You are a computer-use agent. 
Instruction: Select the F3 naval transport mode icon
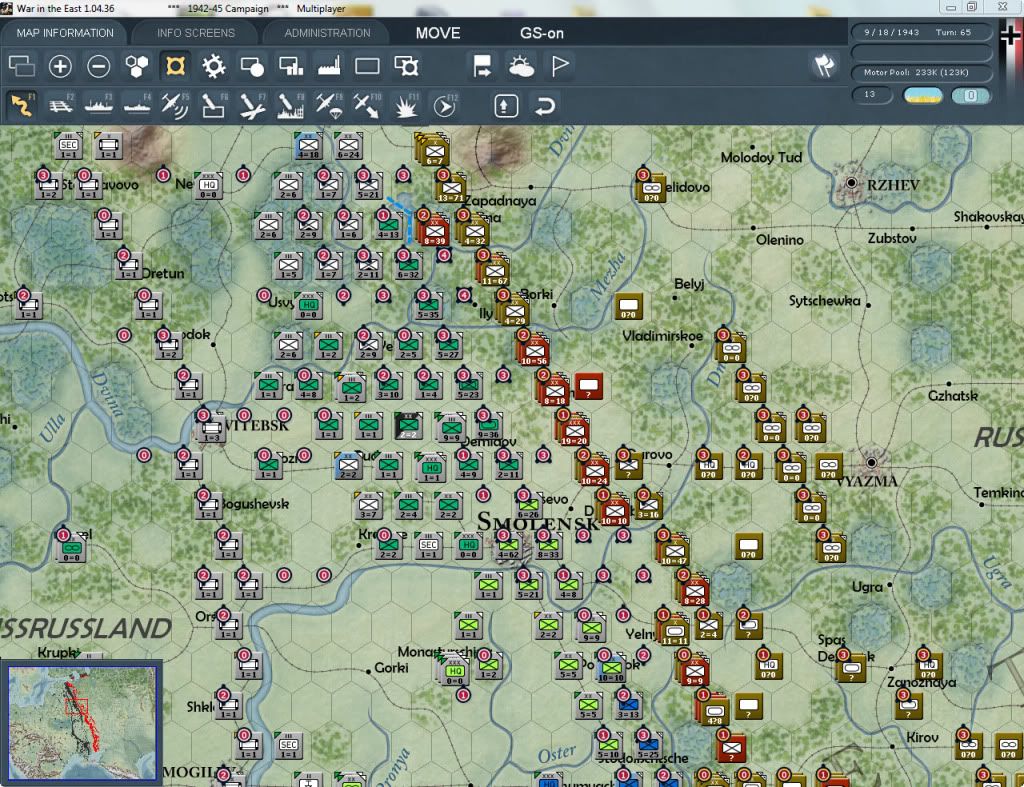[x=99, y=105]
